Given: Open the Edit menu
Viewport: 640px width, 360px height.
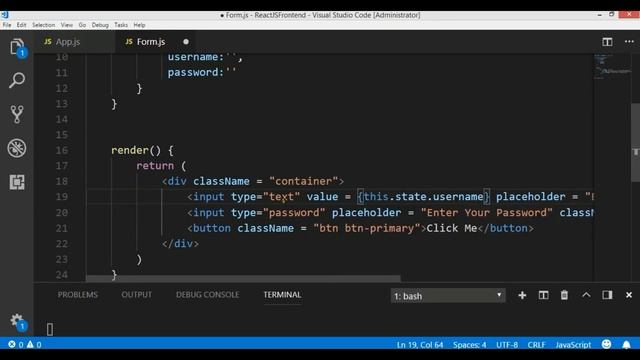Looking at the screenshot, I should click(21, 25).
